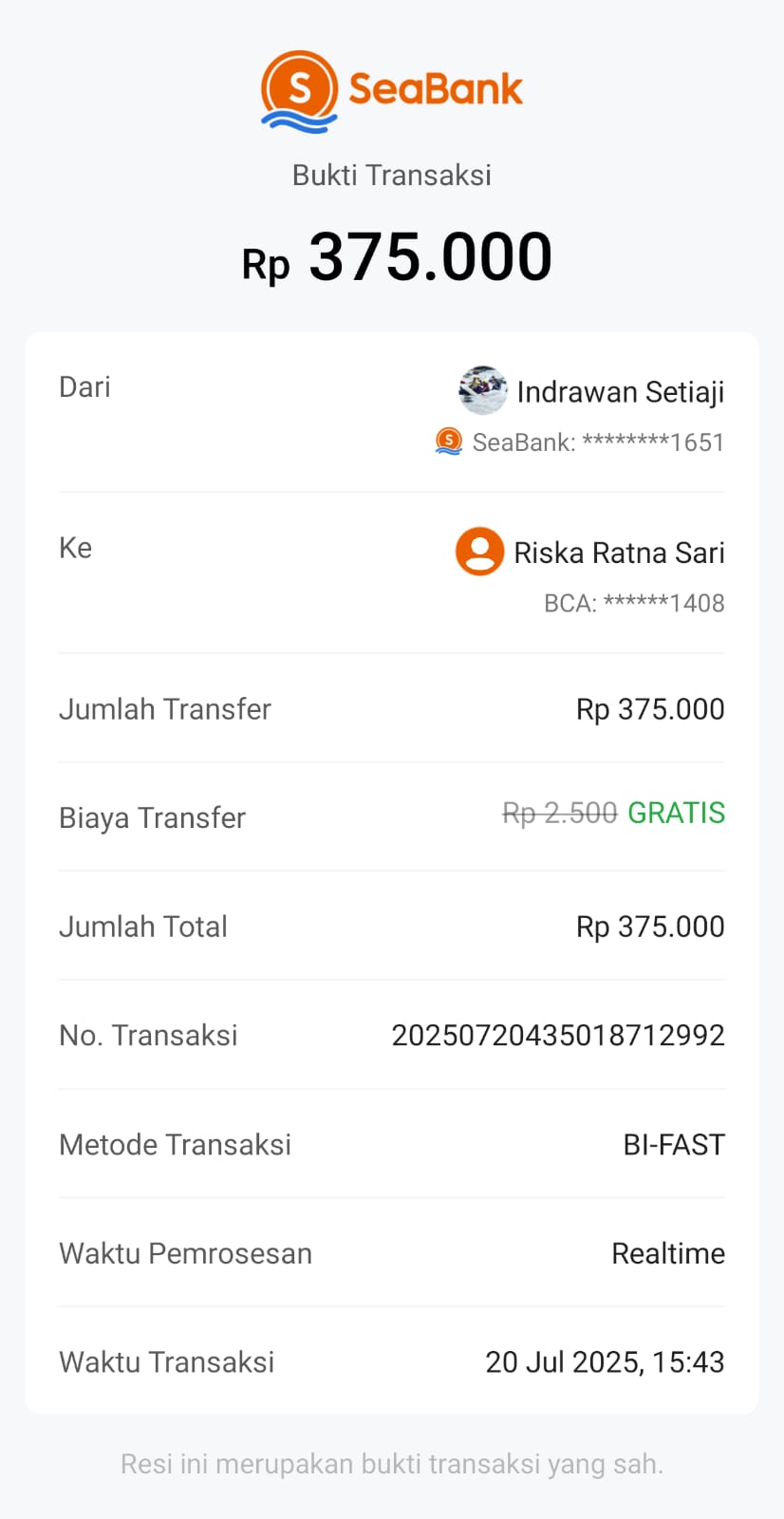This screenshot has width=784, height=1519.
Task: Tap the Realtime processing time value
Action: click(667, 1253)
